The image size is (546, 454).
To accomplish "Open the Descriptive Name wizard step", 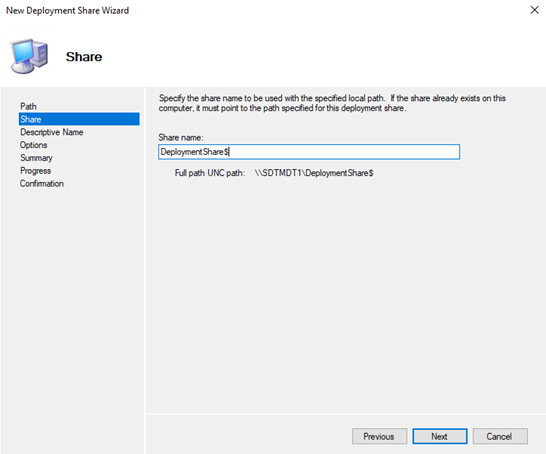I will coord(52,132).
